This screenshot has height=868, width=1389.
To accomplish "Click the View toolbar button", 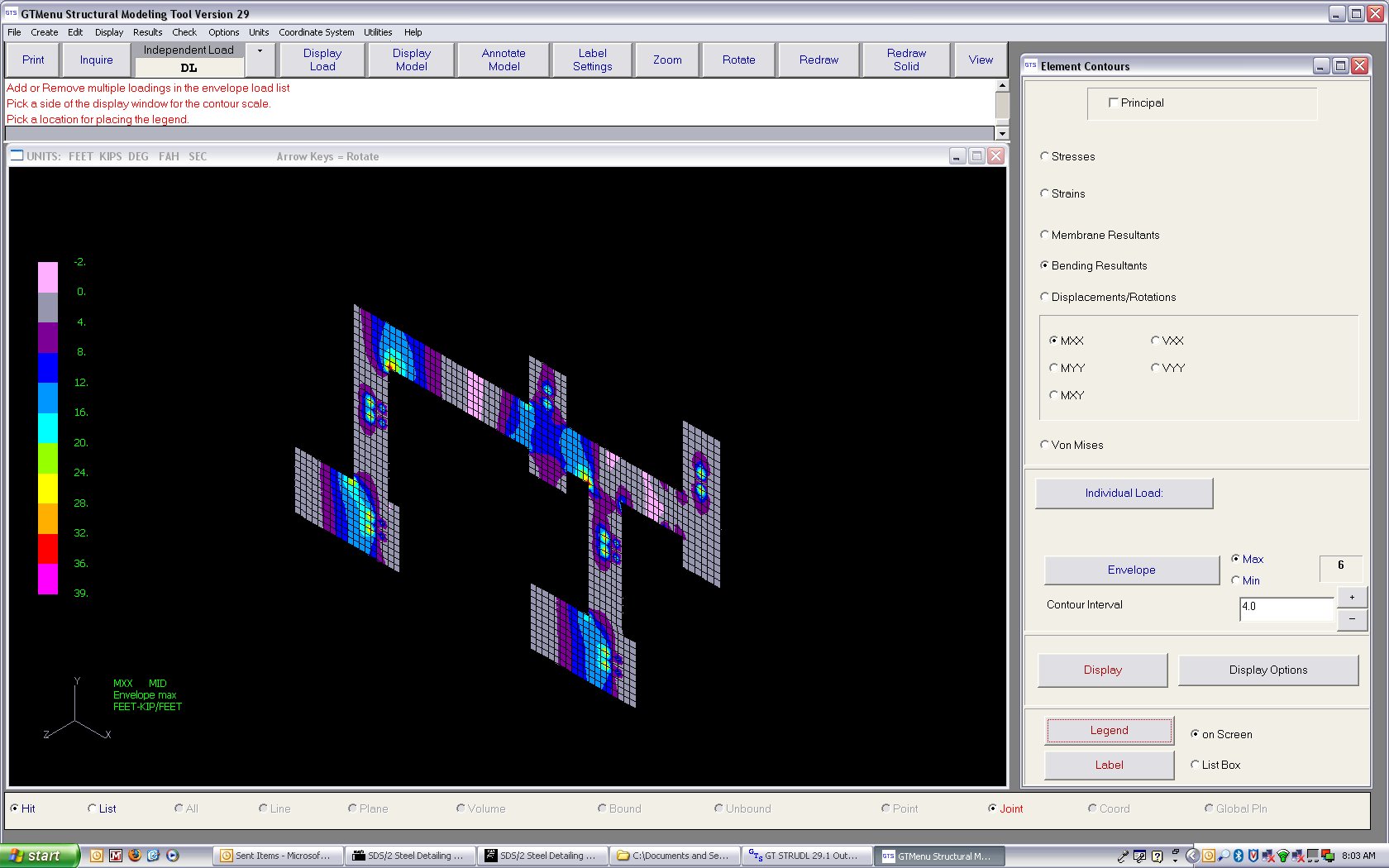I will 981,60.
